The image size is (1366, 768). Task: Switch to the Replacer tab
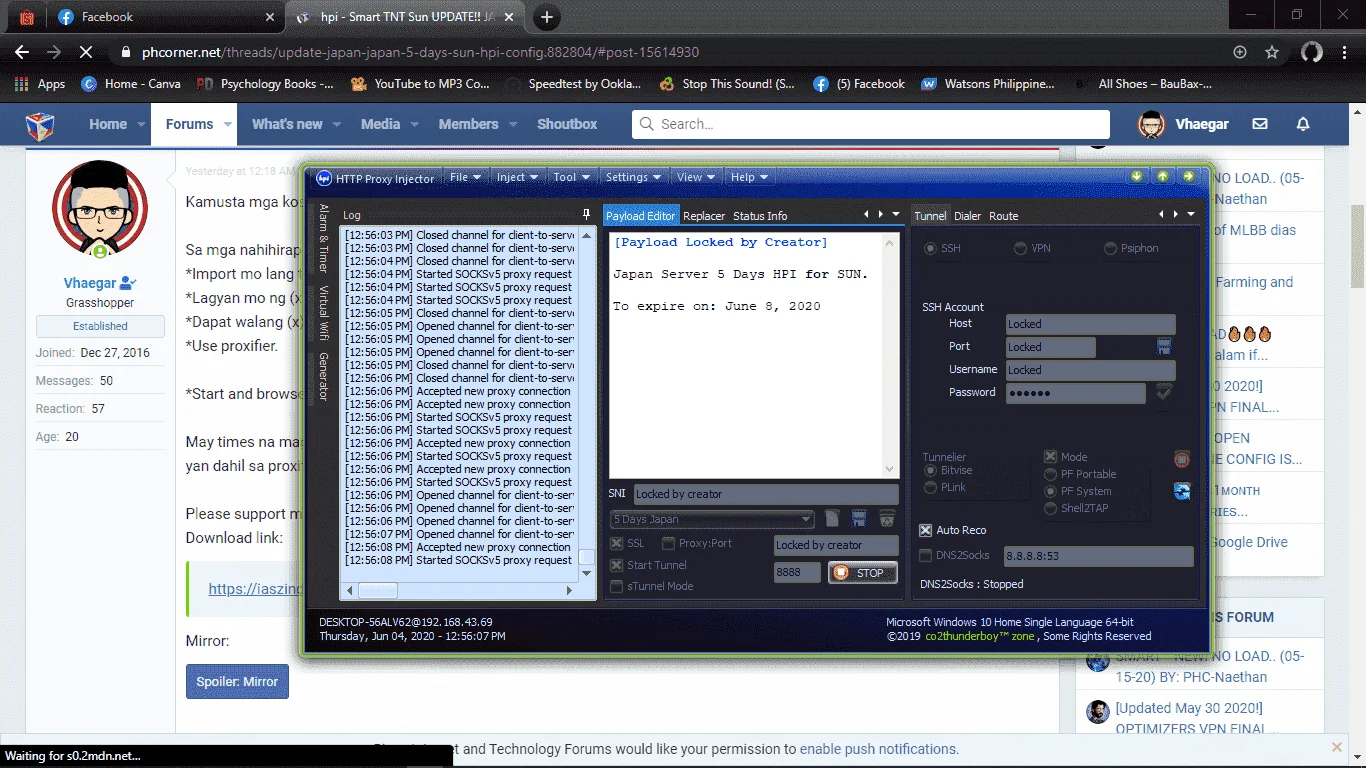click(704, 216)
